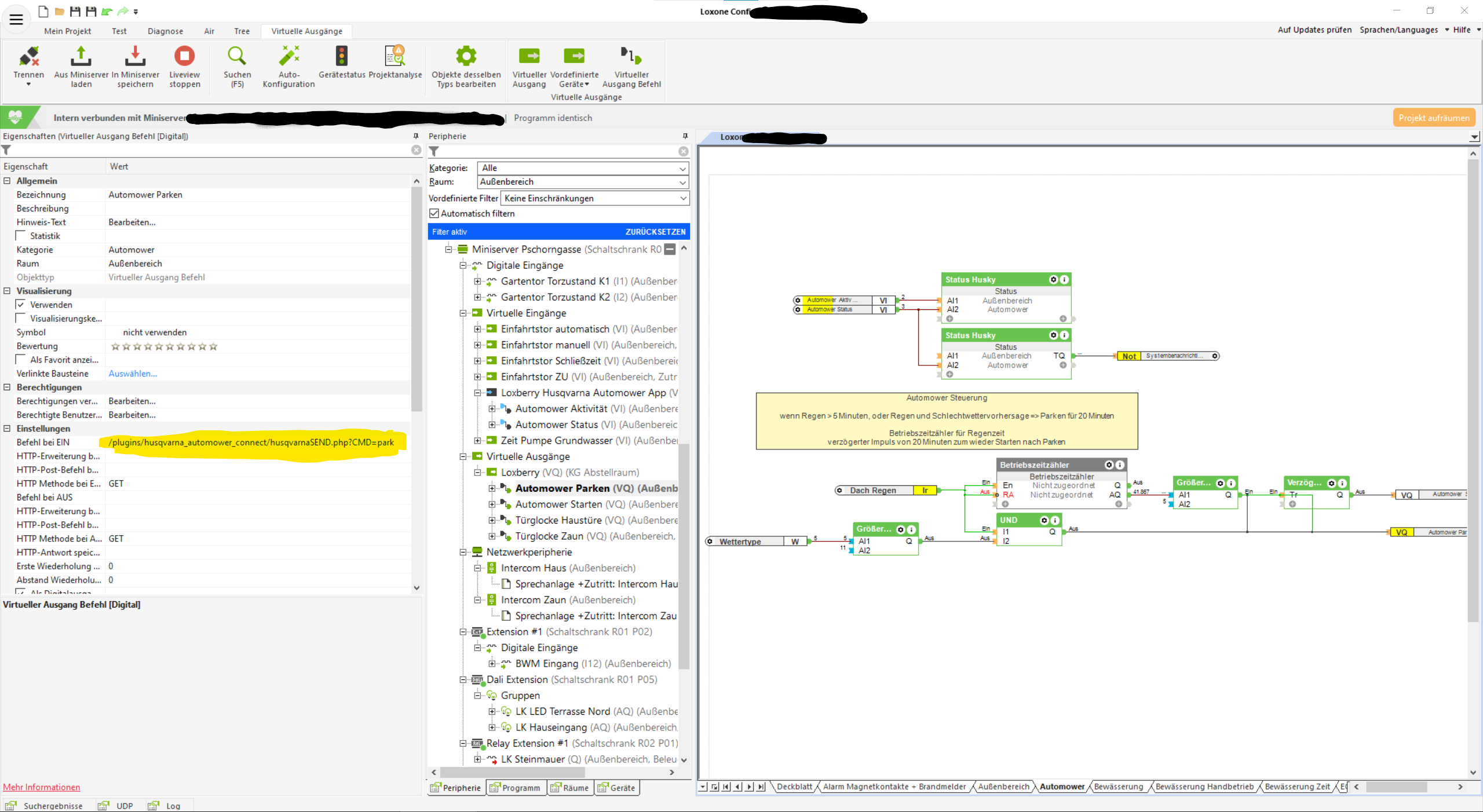Uncheck the Verwenden visualization checkbox
Image resolution: width=1483 pixels, height=812 pixels.
[21, 305]
